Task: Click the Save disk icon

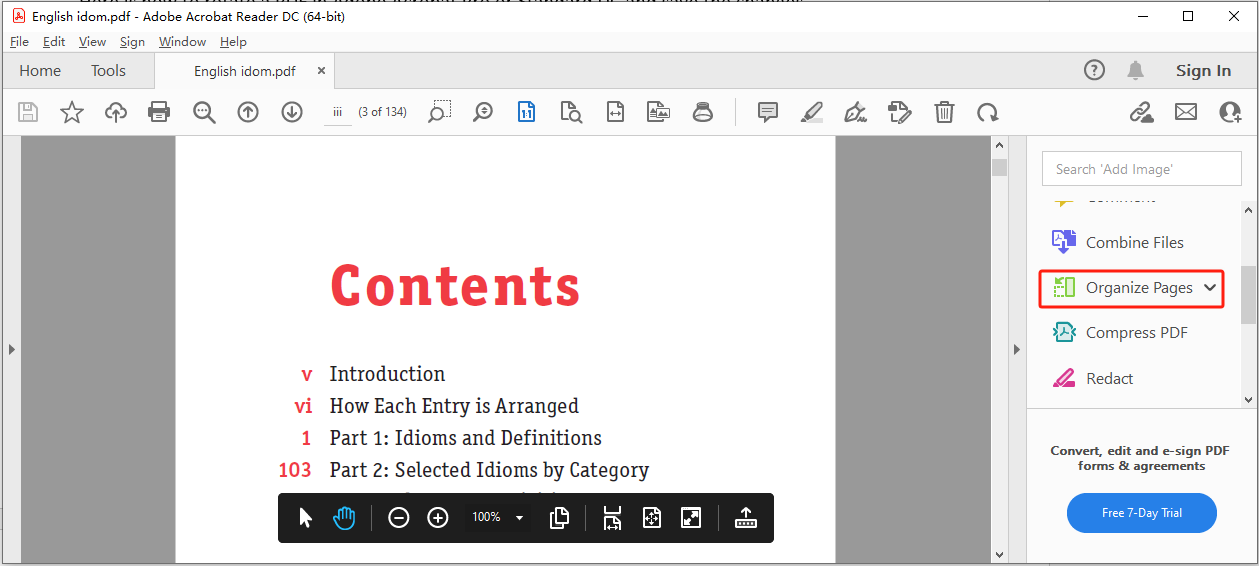Action: [x=28, y=112]
